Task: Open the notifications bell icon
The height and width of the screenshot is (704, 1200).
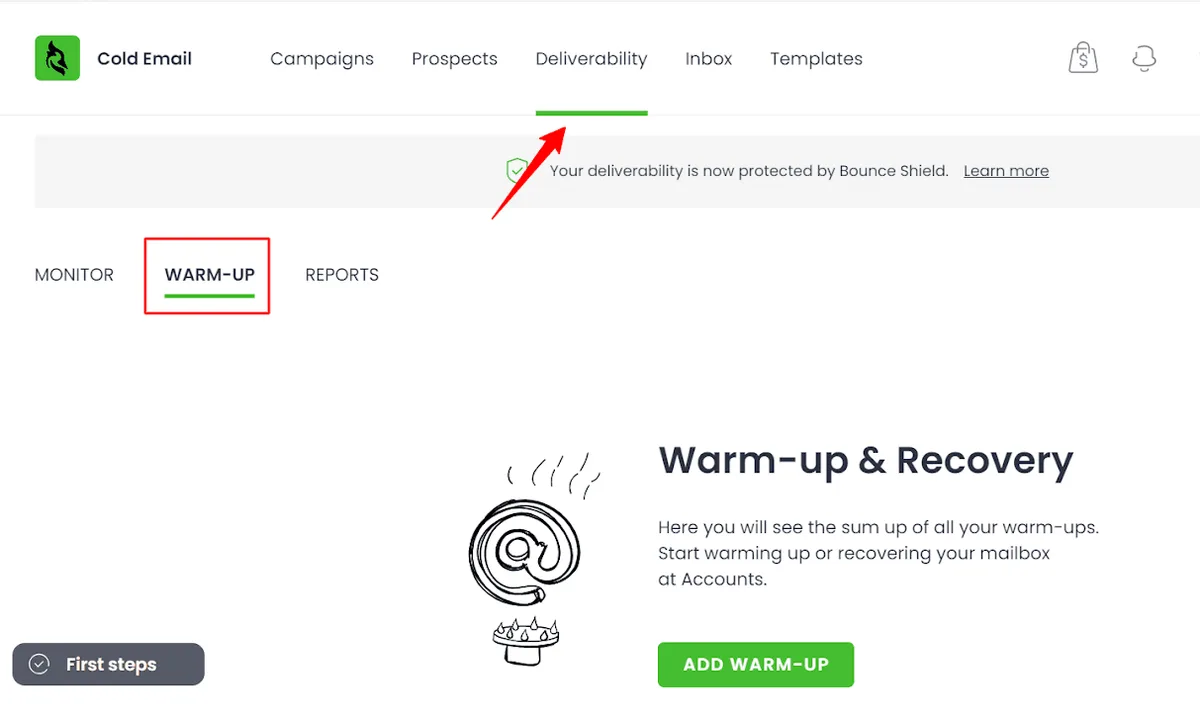Action: [1144, 58]
